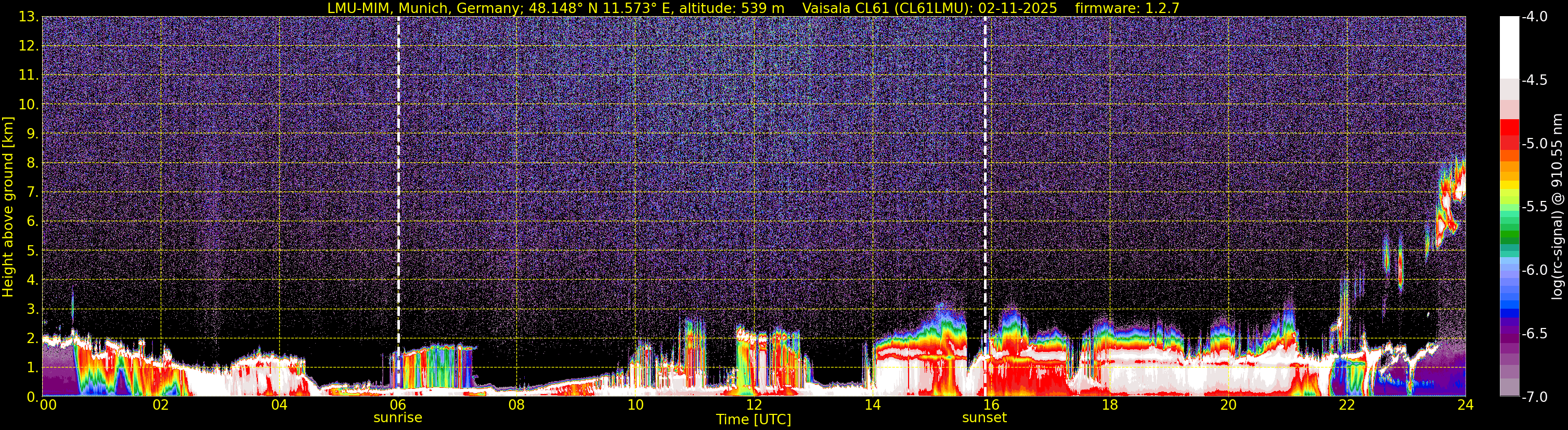Click the '2.' height axis tick label
The height and width of the screenshot is (430, 1568).
click(32, 339)
